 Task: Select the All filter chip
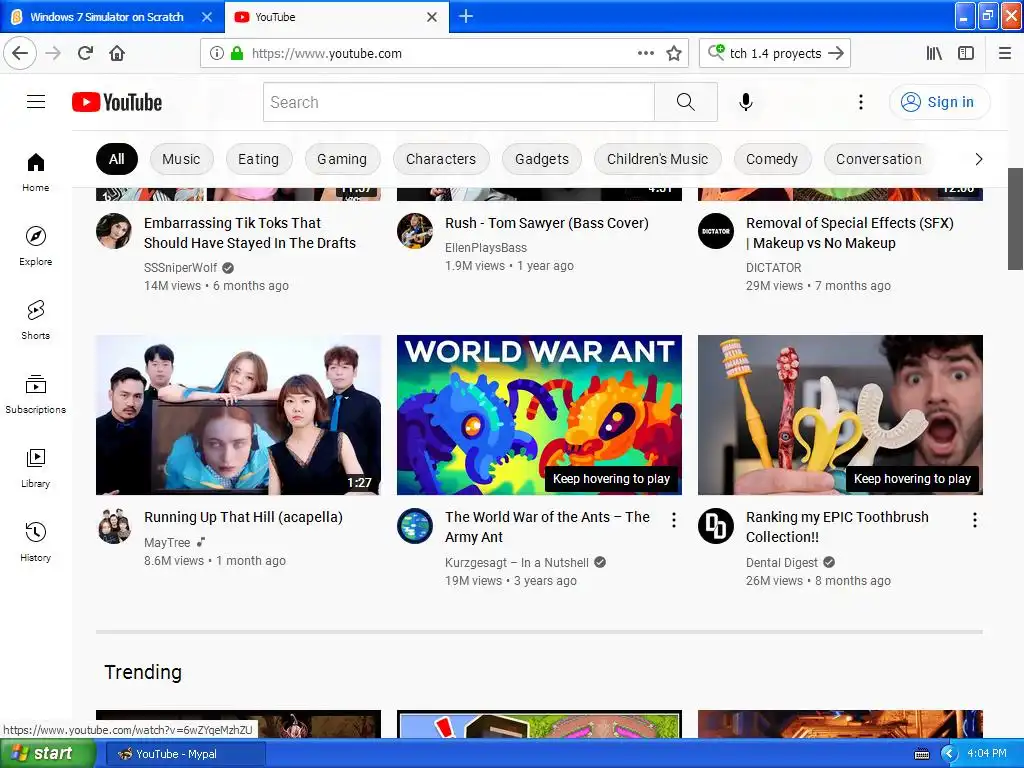117,159
